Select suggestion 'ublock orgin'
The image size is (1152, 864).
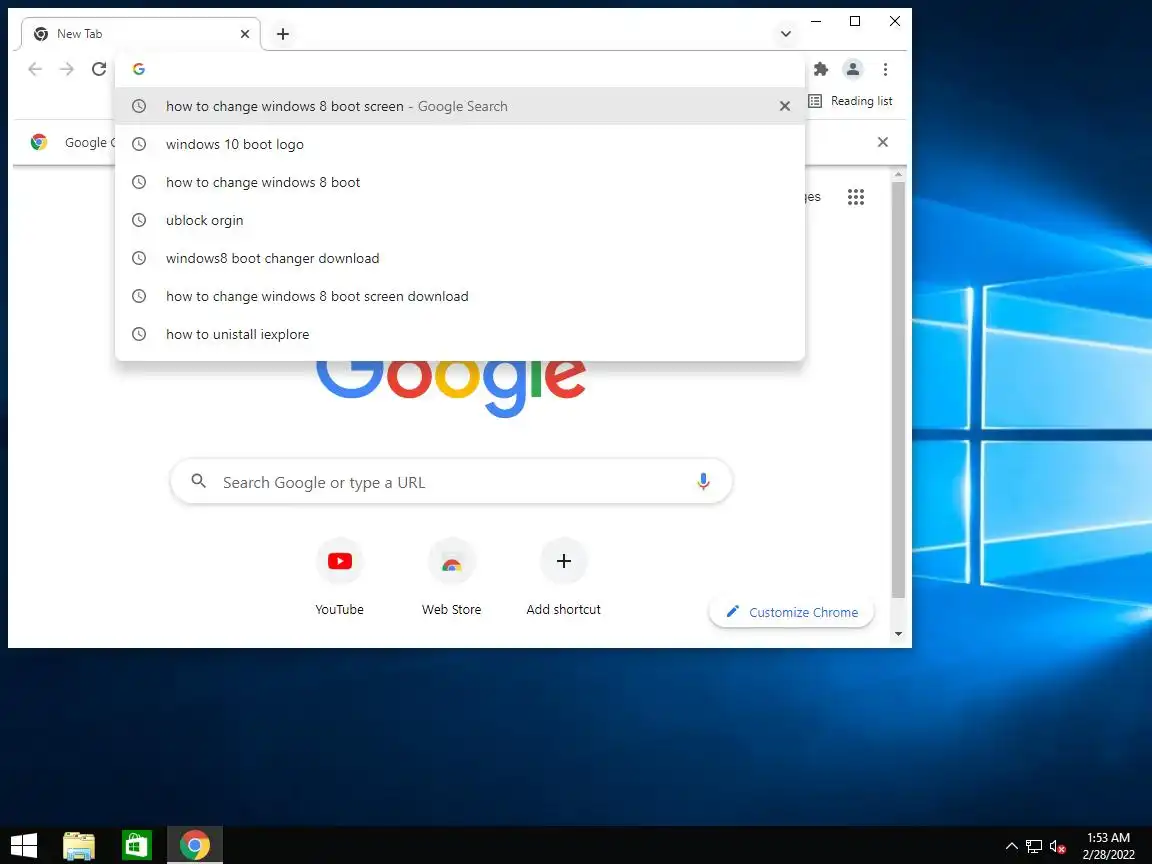click(x=460, y=220)
